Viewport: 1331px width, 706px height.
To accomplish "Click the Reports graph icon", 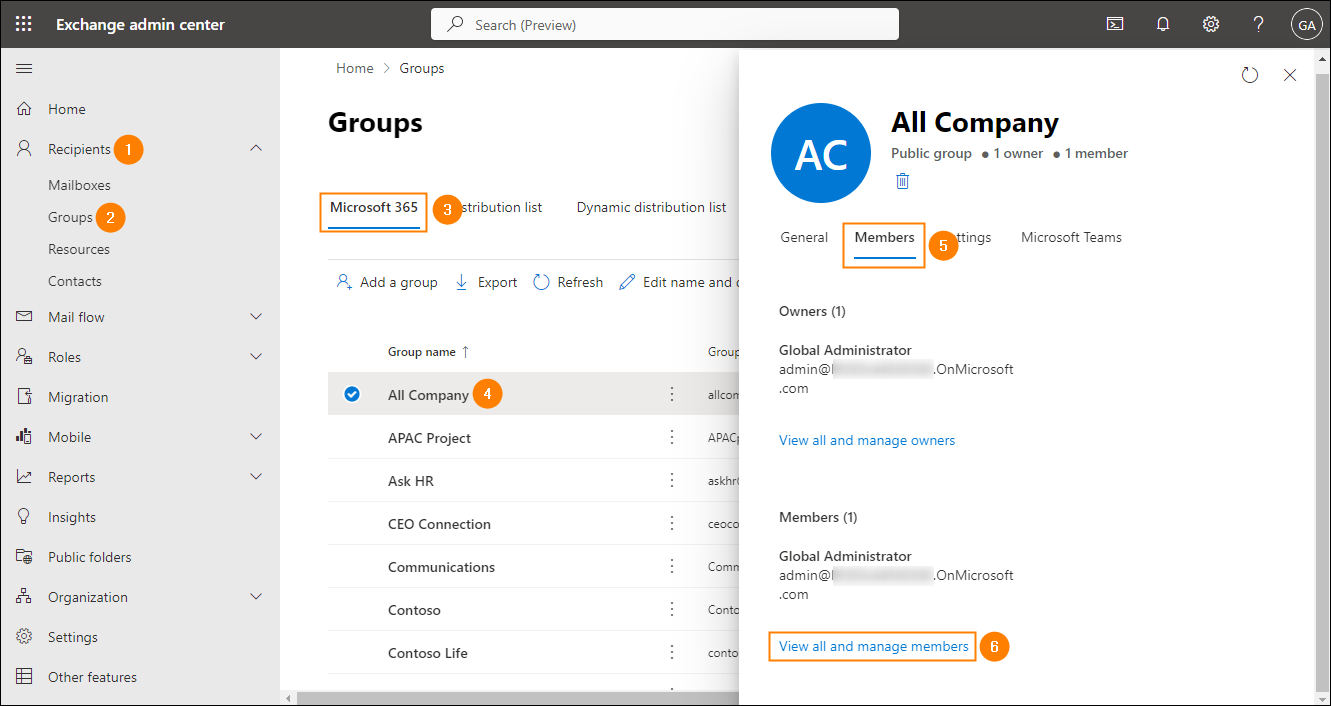I will click(x=25, y=477).
